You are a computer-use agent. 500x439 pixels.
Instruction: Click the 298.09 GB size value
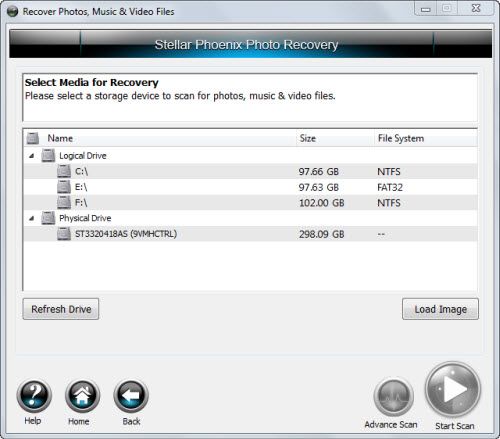tap(322, 234)
